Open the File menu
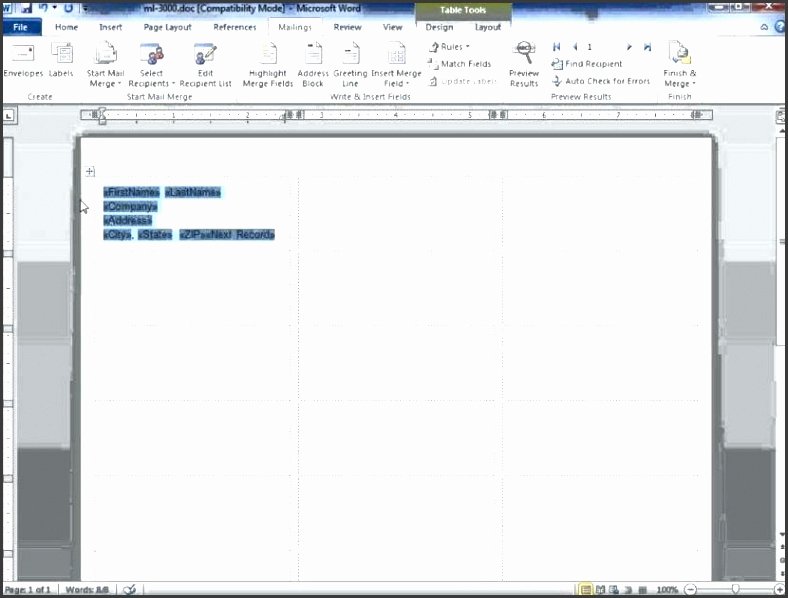Image resolution: width=788 pixels, height=598 pixels. coord(21,27)
